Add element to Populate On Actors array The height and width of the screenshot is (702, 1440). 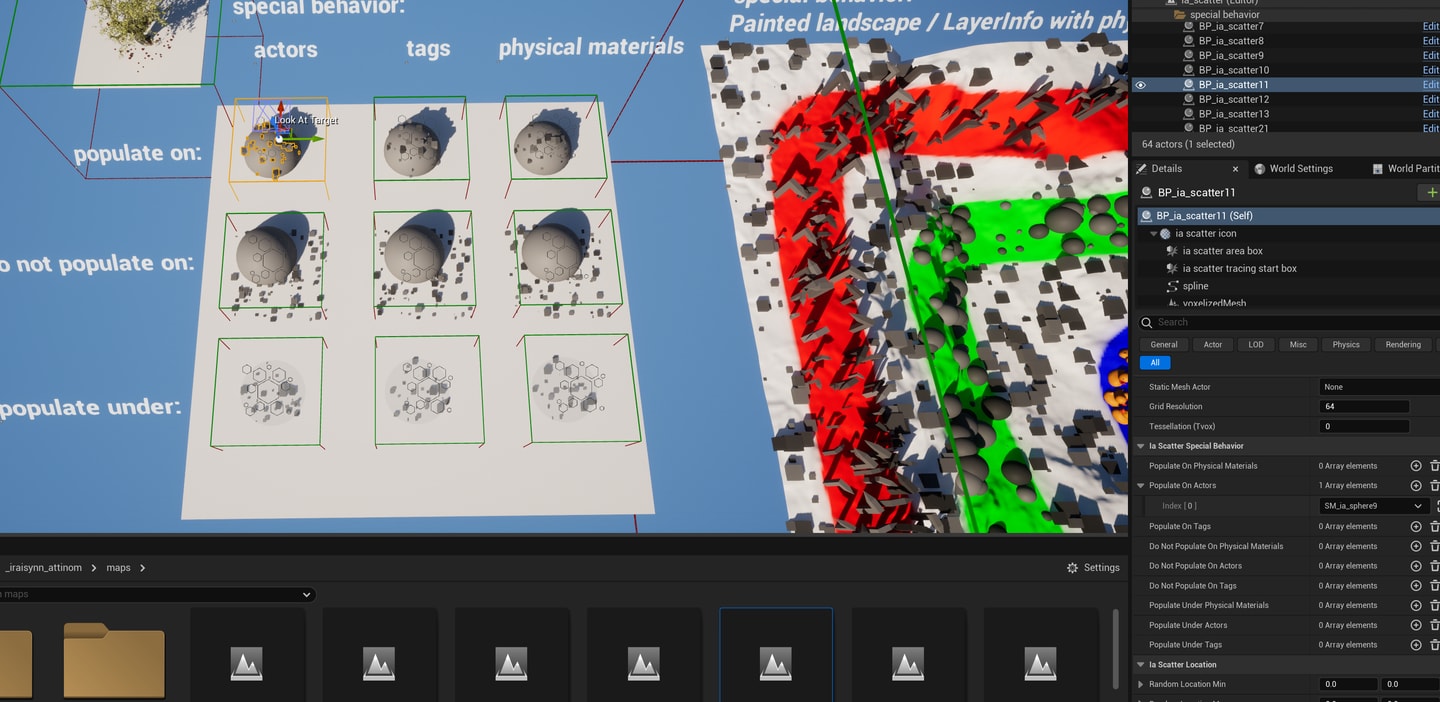(x=1416, y=486)
